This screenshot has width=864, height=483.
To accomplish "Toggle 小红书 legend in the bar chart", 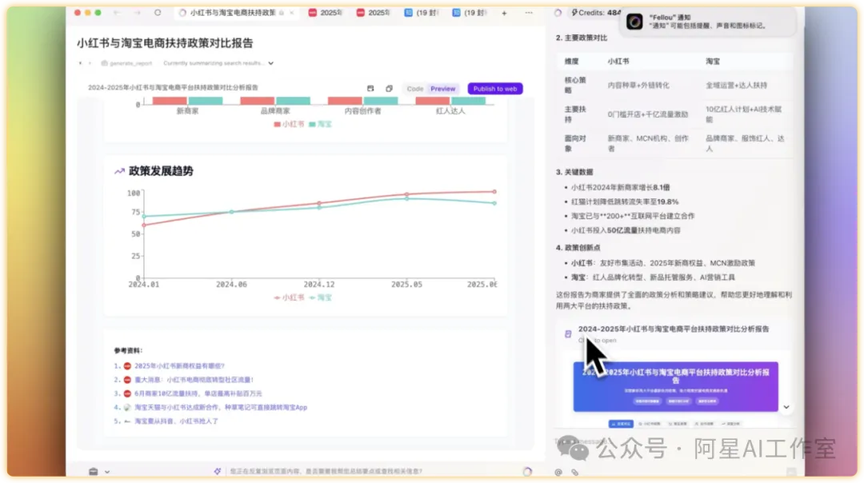I will coord(289,124).
